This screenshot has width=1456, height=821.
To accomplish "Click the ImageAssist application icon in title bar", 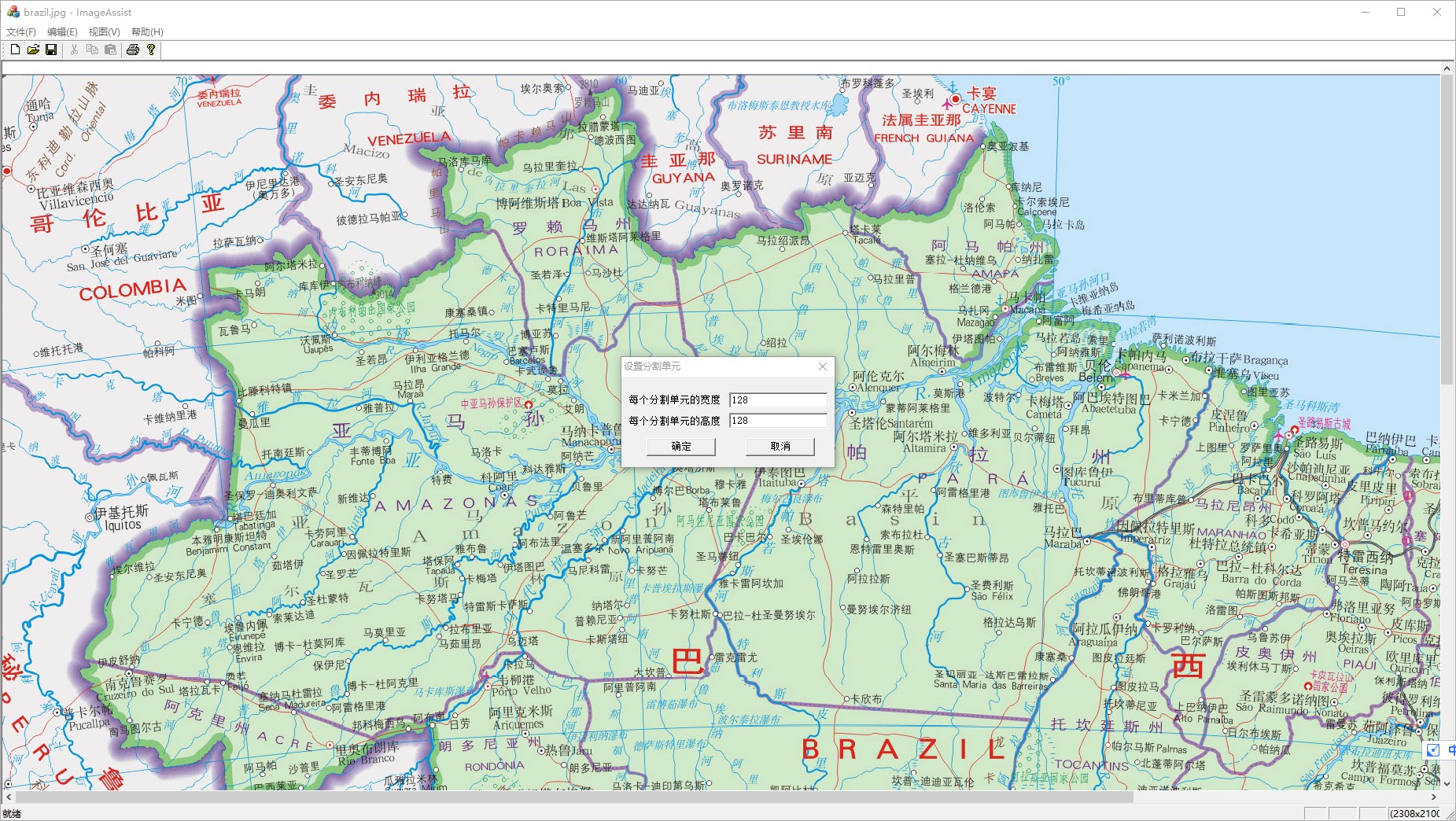I will pos(13,12).
